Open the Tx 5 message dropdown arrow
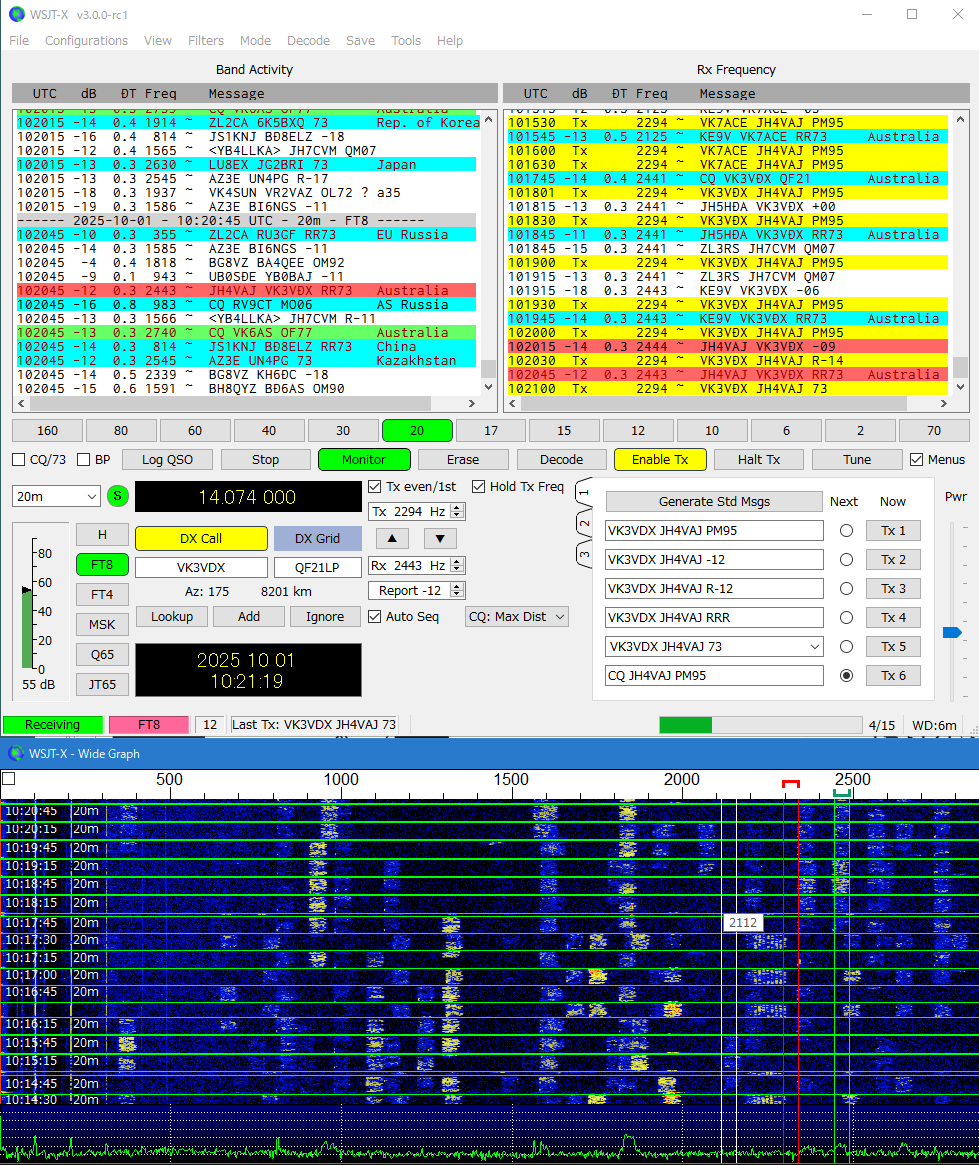 [813, 647]
